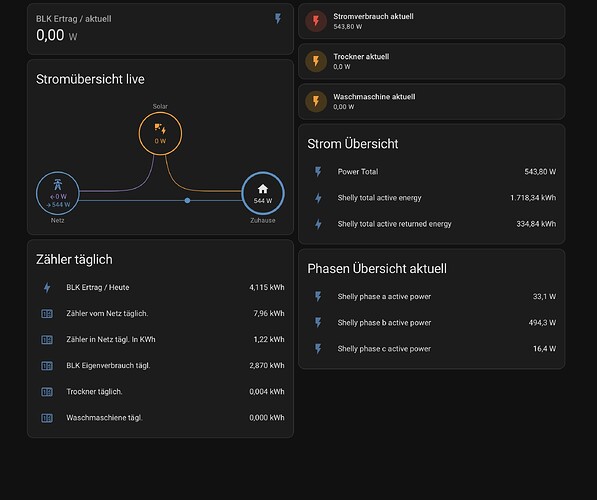This screenshot has height=500, width=597.
Task: Click the orange Trockner aktuell flash icon
Action: pyautogui.click(x=316, y=61)
